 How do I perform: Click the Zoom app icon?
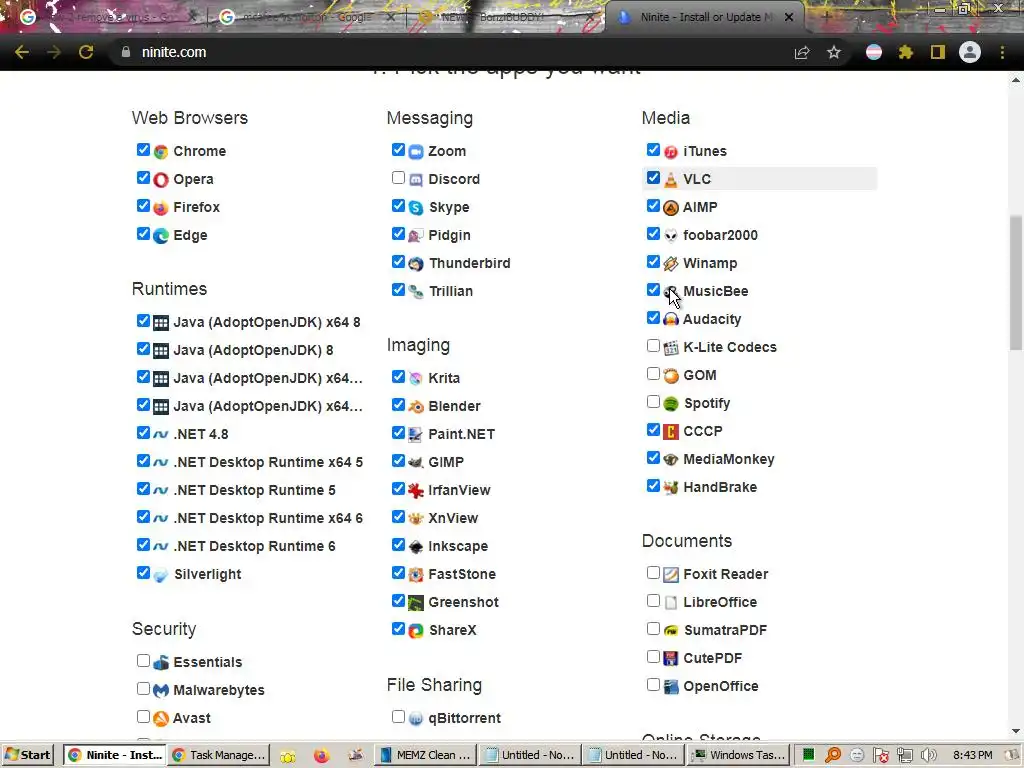point(416,152)
